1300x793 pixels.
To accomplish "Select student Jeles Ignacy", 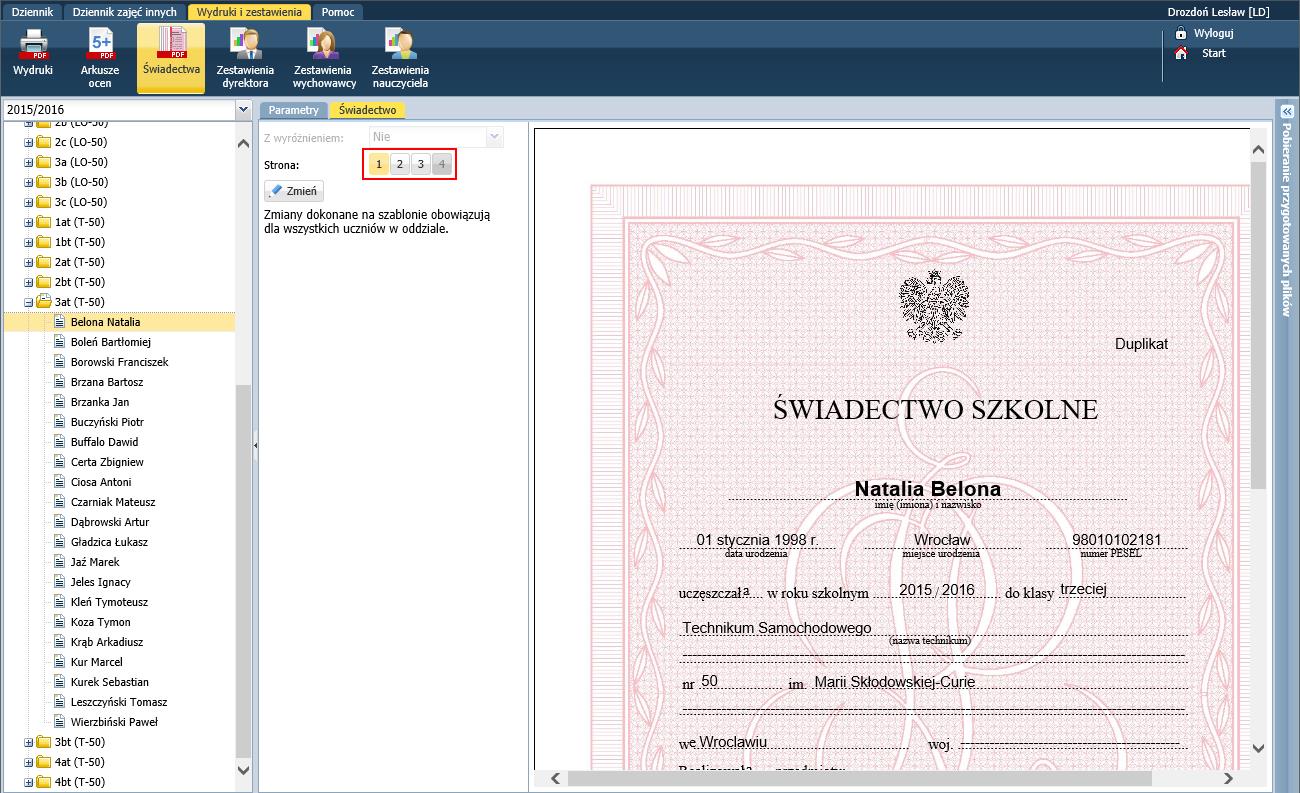I will pos(101,582).
